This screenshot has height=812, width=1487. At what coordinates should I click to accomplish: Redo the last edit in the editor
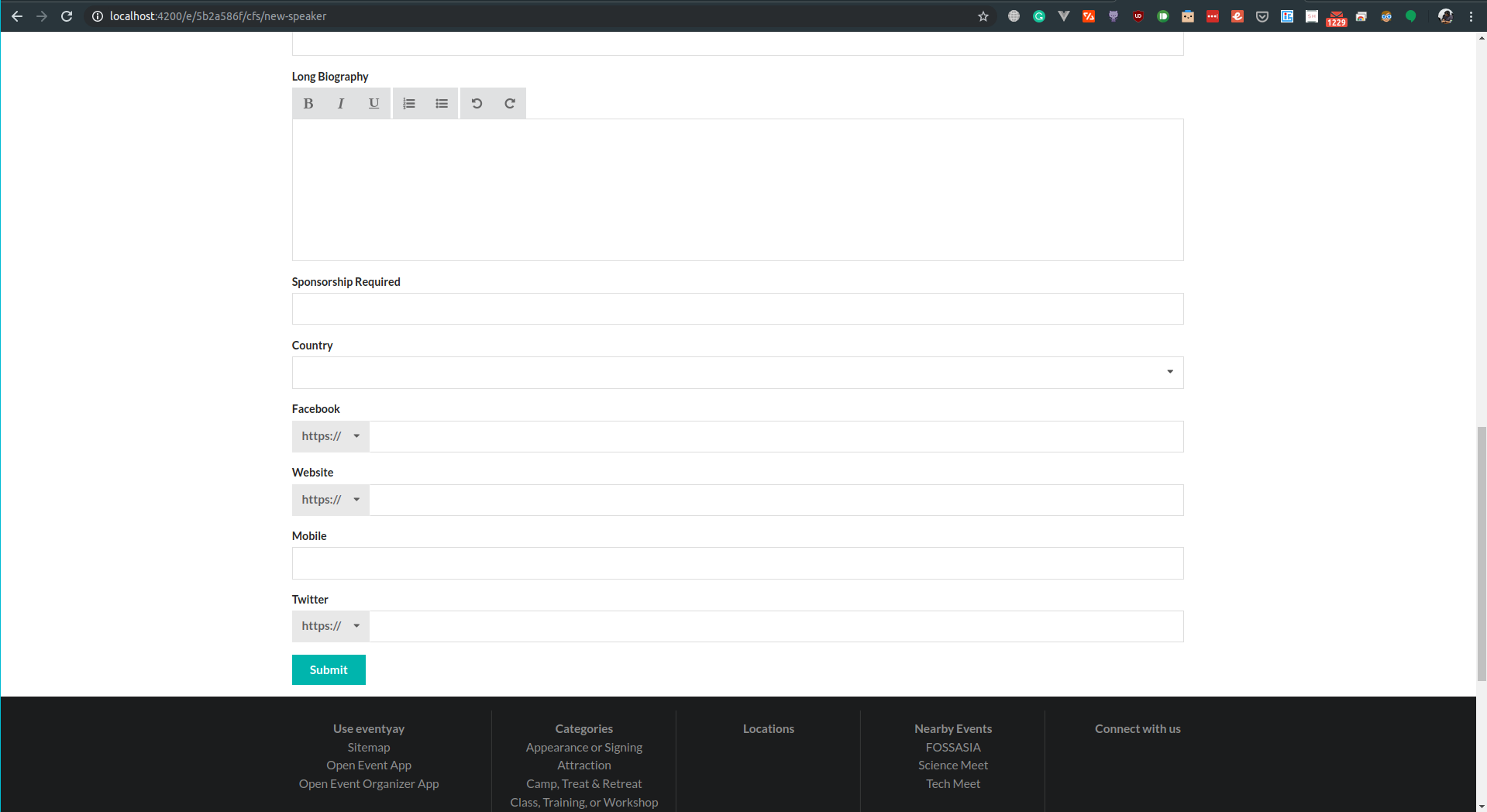point(509,103)
